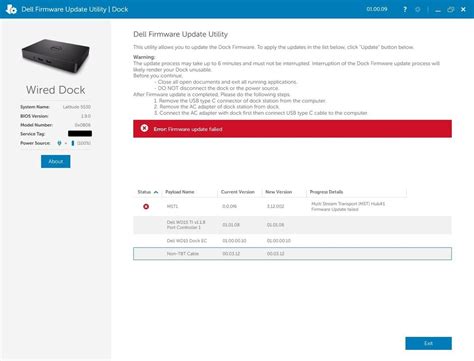
Task: Click Dock EC new version 01.00.00.10
Action: pyautogui.click(x=279, y=241)
